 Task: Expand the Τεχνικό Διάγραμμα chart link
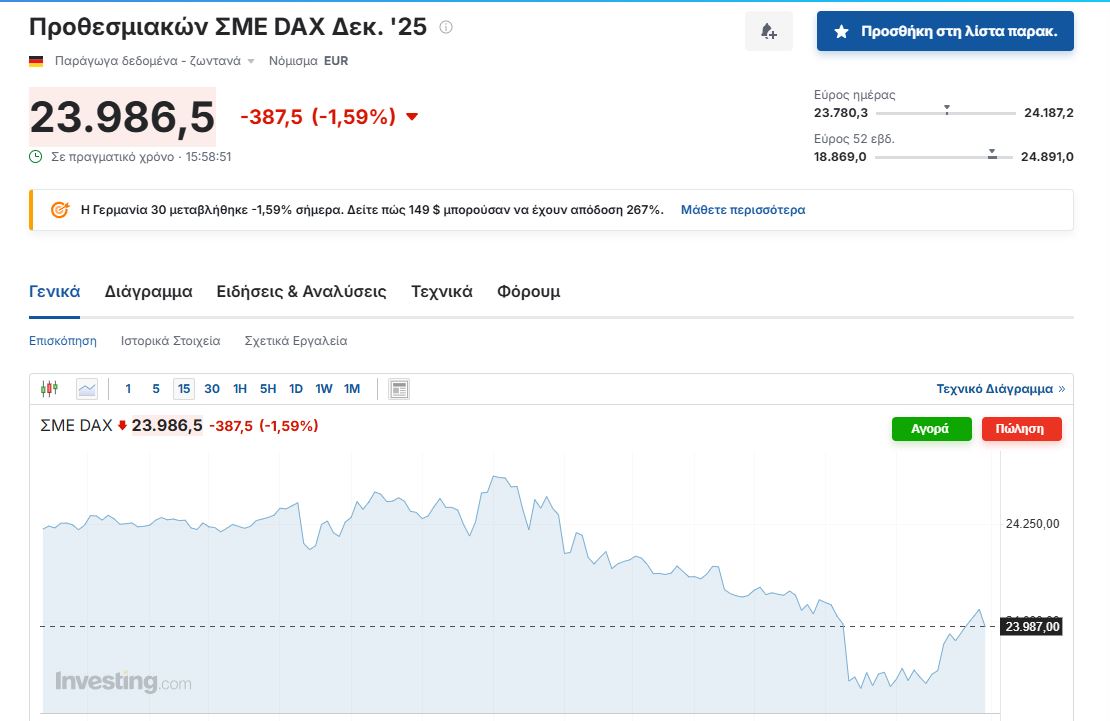point(1000,389)
